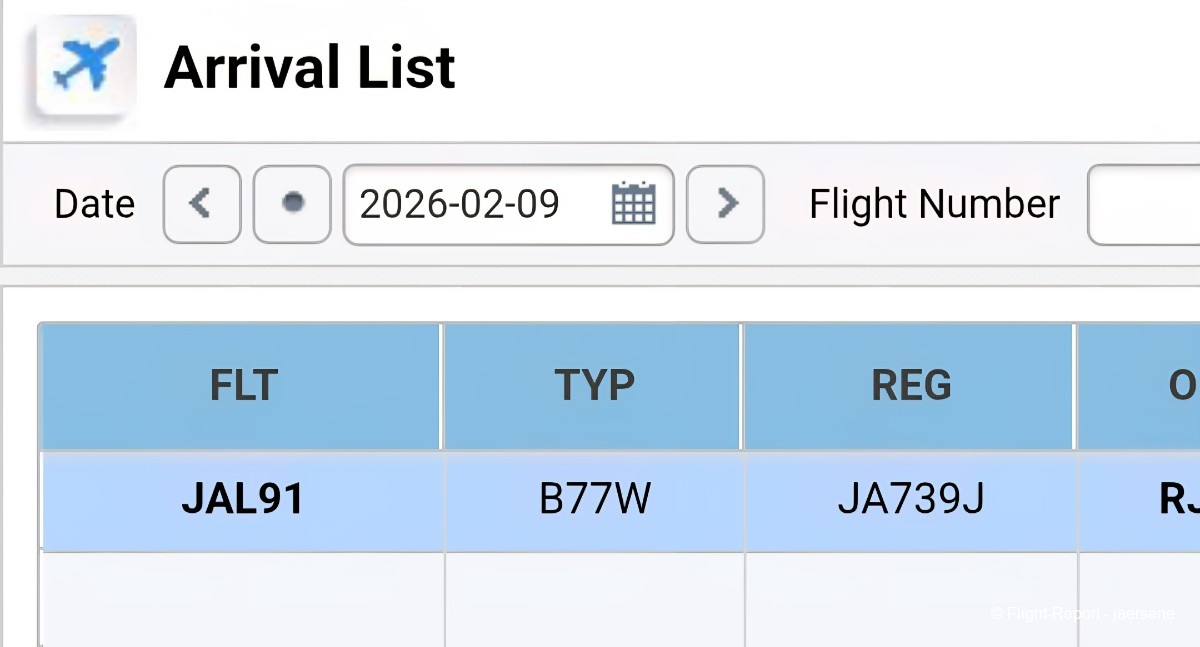The height and width of the screenshot is (647, 1200).
Task: Open the calendar date picker
Action: pyautogui.click(x=632, y=204)
